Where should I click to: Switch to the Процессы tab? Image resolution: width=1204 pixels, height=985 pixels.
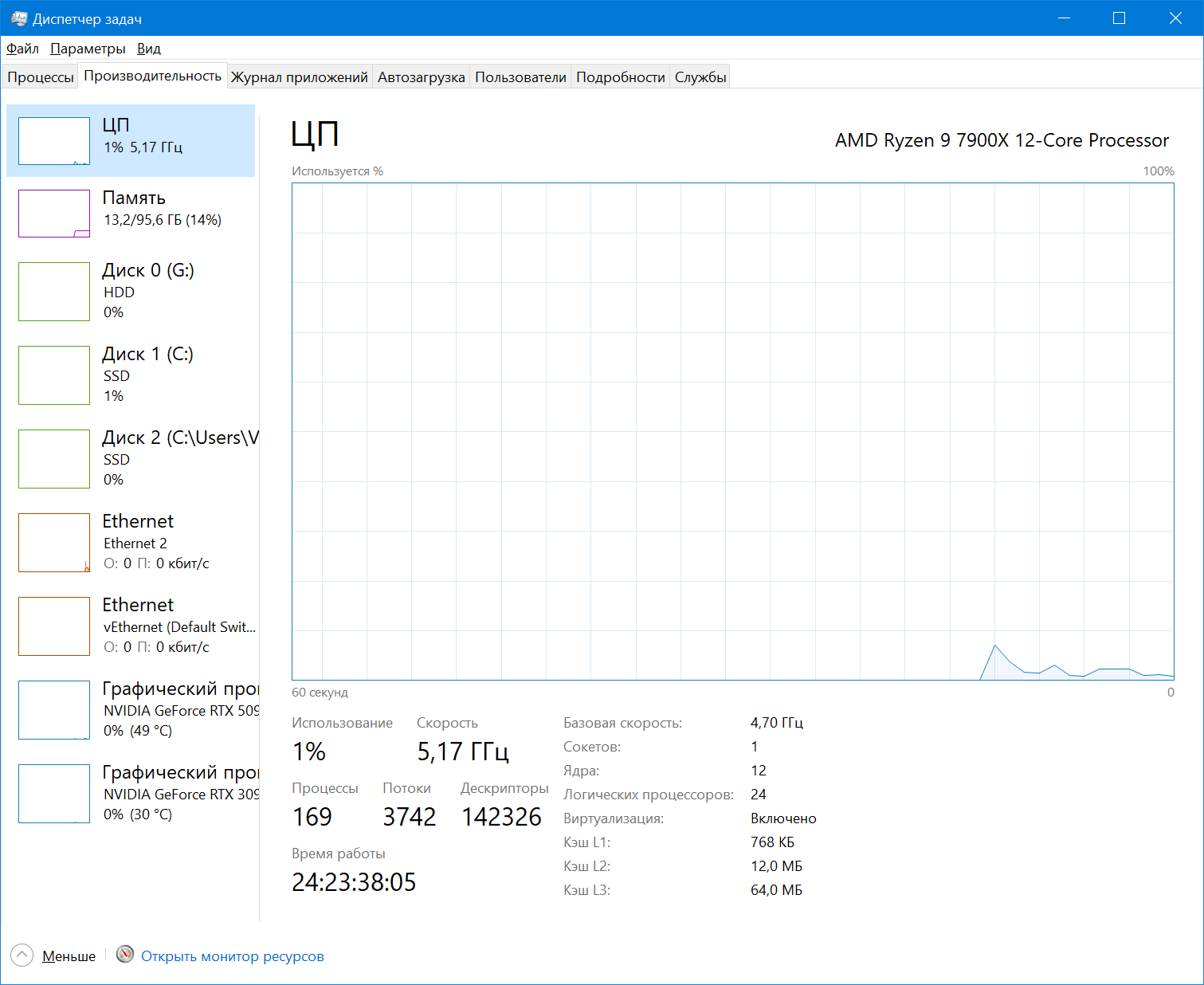41,77
